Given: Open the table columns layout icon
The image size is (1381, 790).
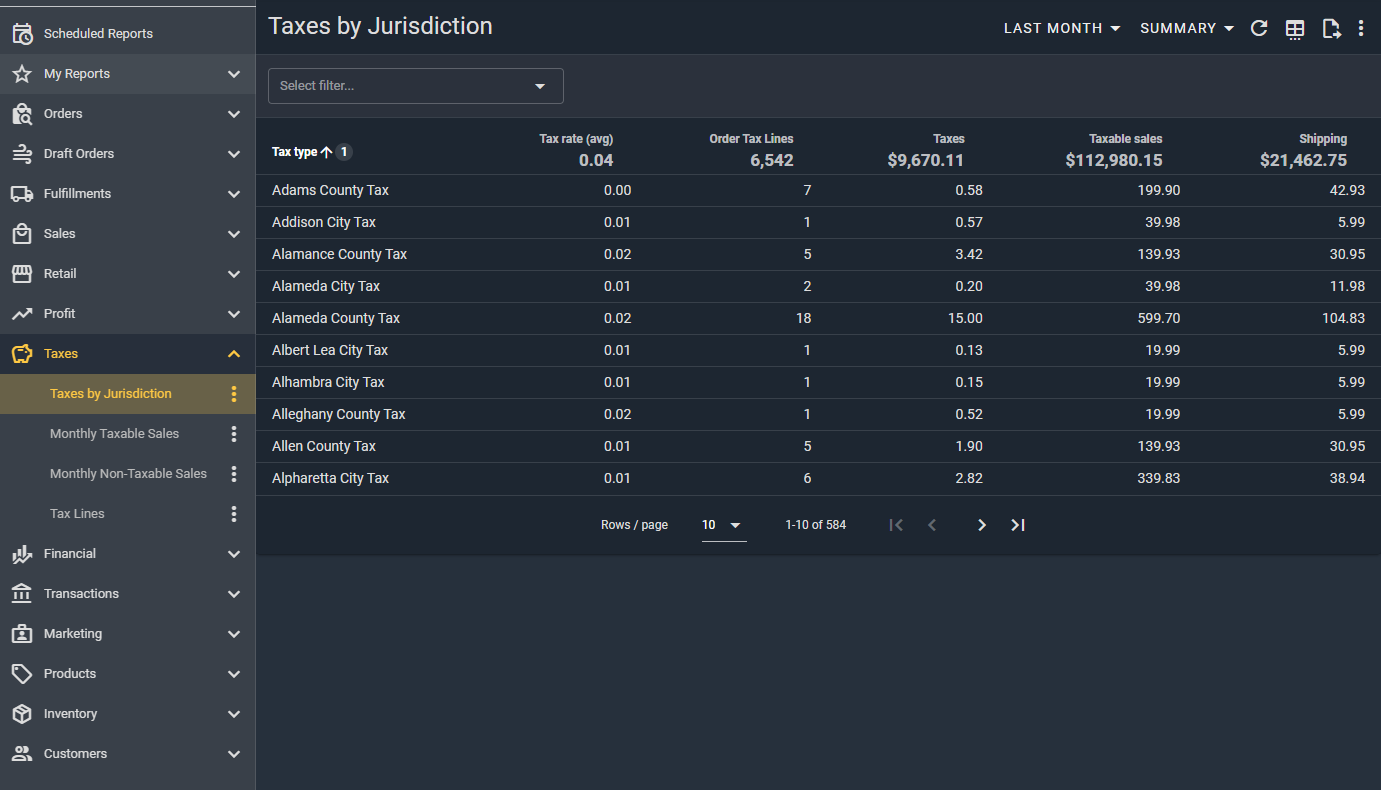Looking at the screenshot, I should (x=1295, y=29).
